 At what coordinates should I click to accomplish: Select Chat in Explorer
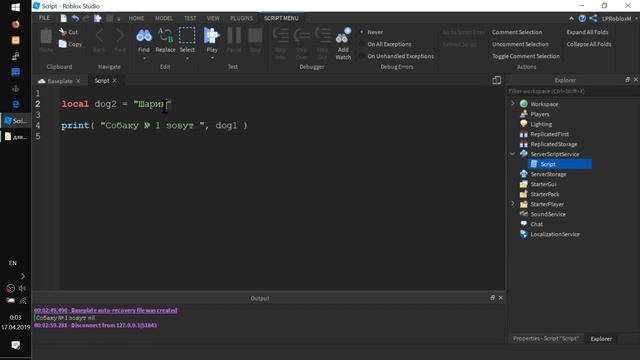[536, 224]
